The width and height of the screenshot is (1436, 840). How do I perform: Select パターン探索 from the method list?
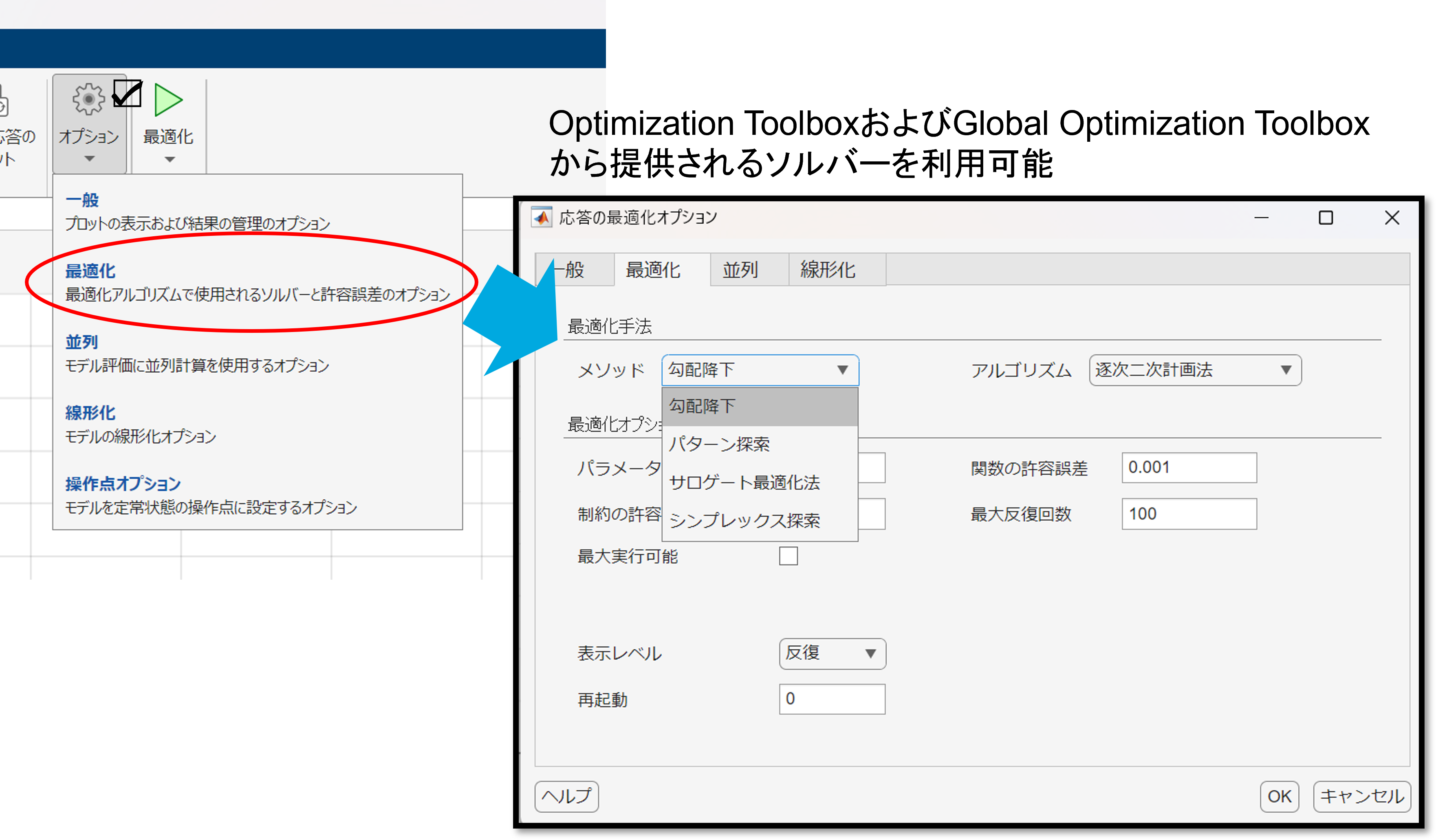719,444
